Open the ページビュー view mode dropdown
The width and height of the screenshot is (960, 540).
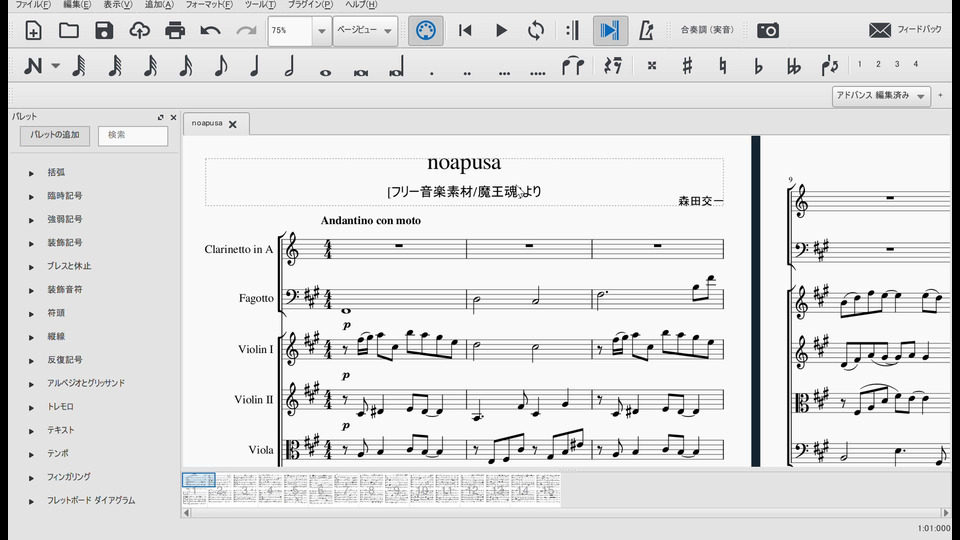[364, 30]
